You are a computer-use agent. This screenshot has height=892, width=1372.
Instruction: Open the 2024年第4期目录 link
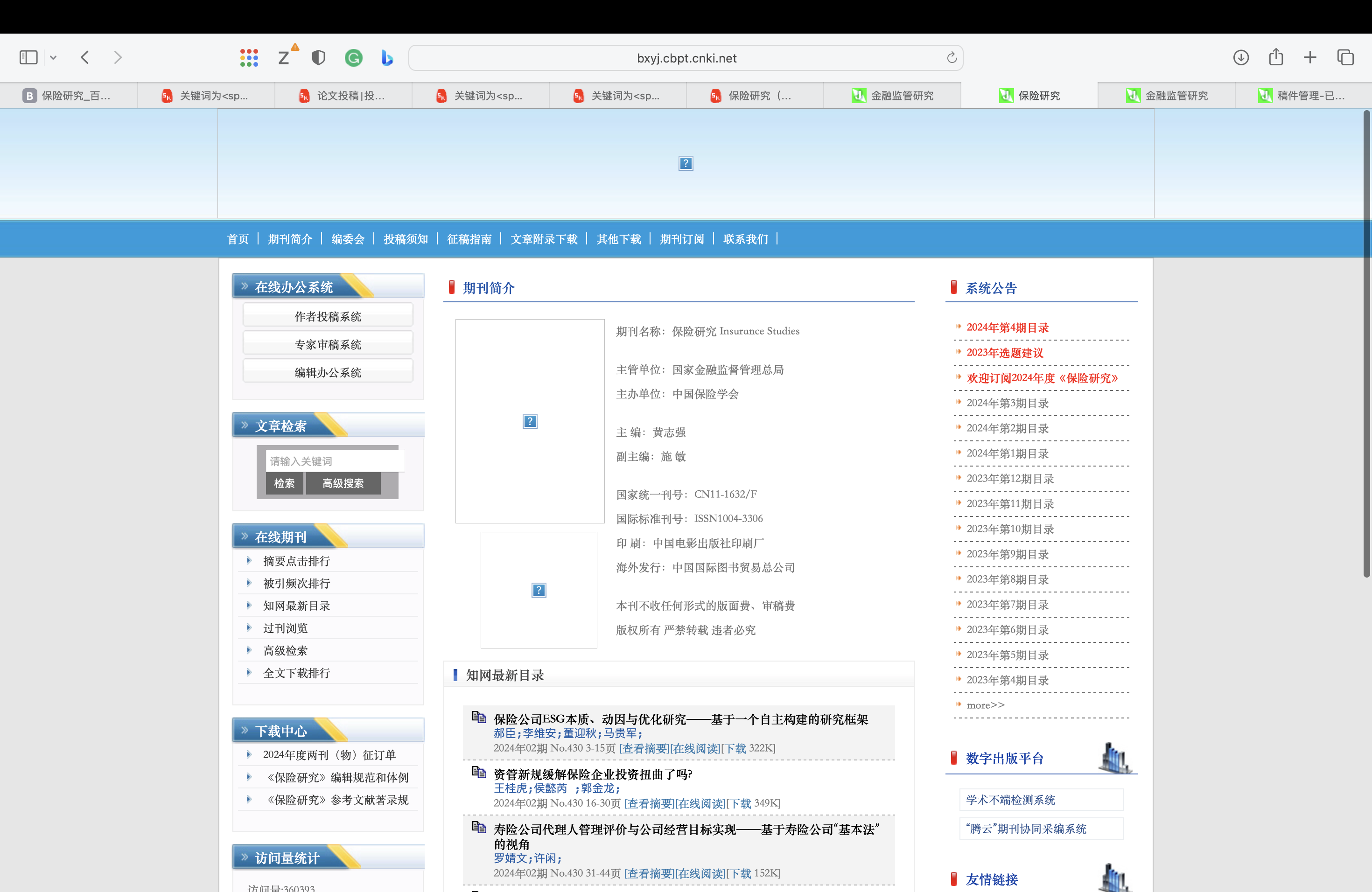[1007, 328]
